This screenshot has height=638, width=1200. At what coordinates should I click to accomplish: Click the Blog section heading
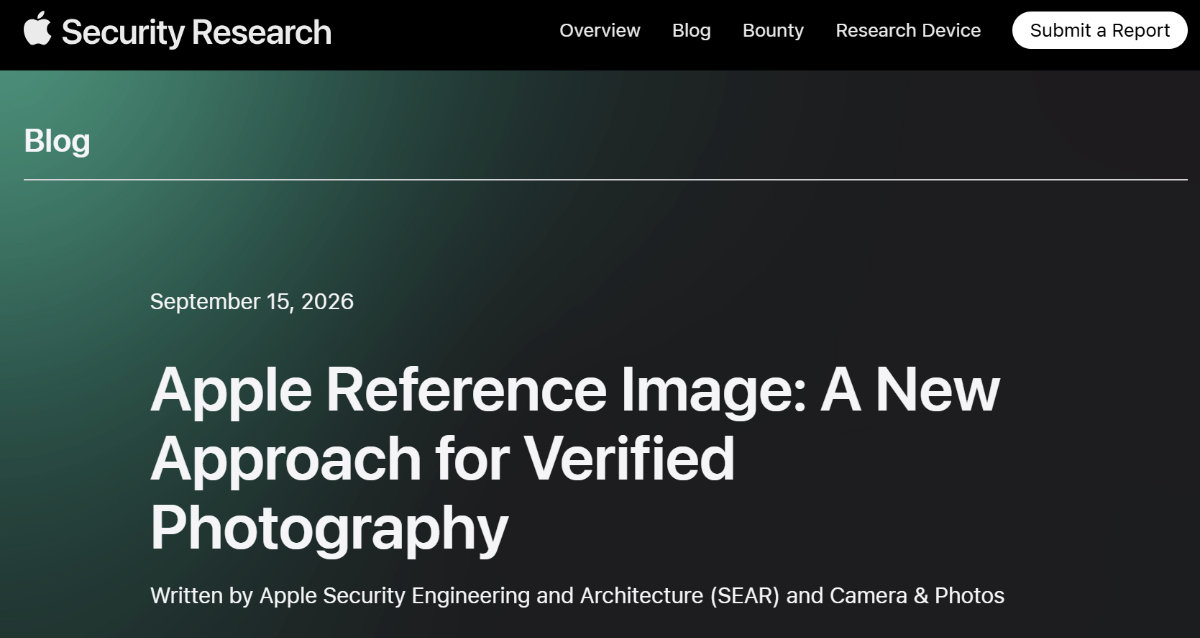point(57,141)
